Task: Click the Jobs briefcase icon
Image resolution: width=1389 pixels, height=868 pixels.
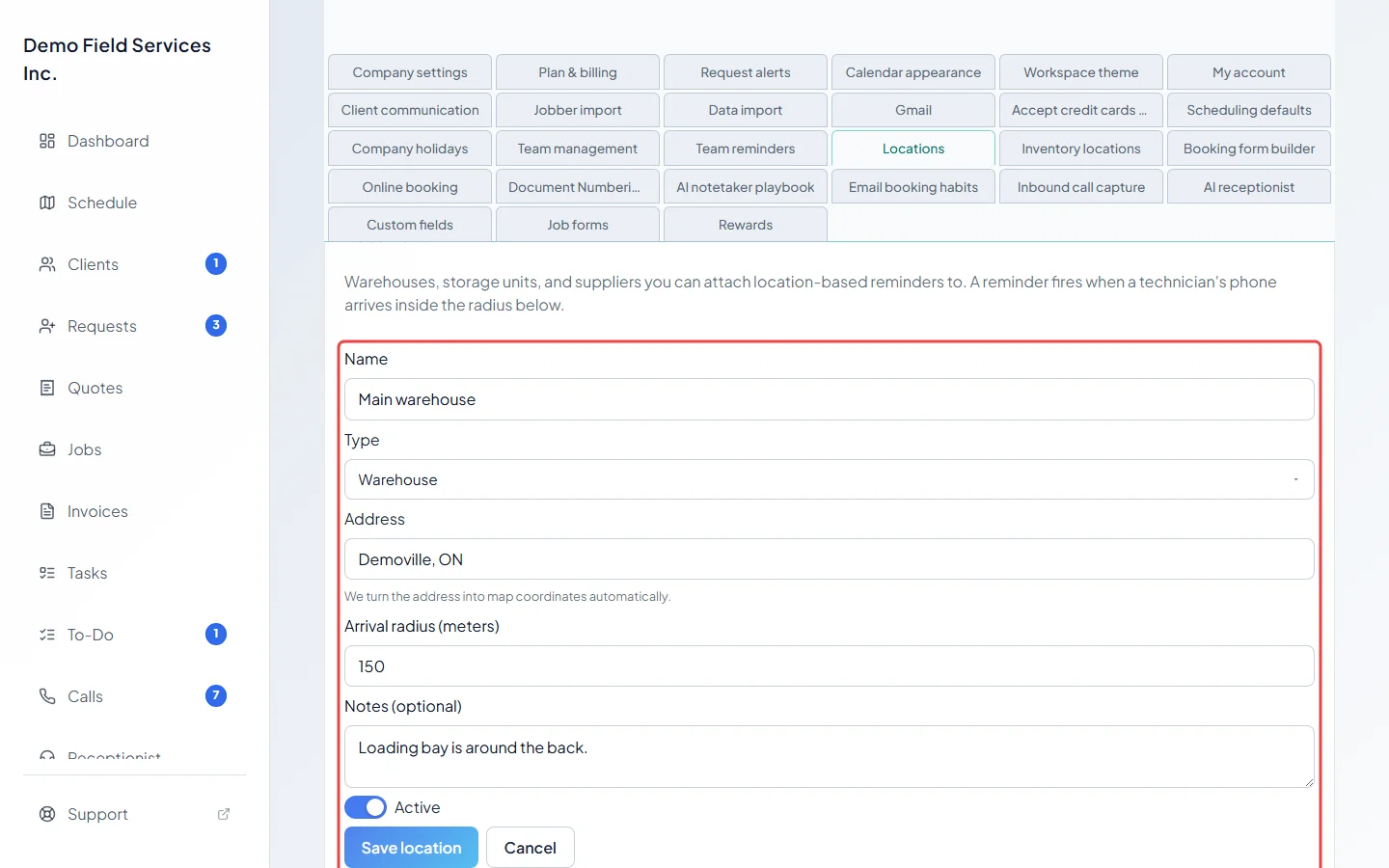Action: tap(47, 449)
